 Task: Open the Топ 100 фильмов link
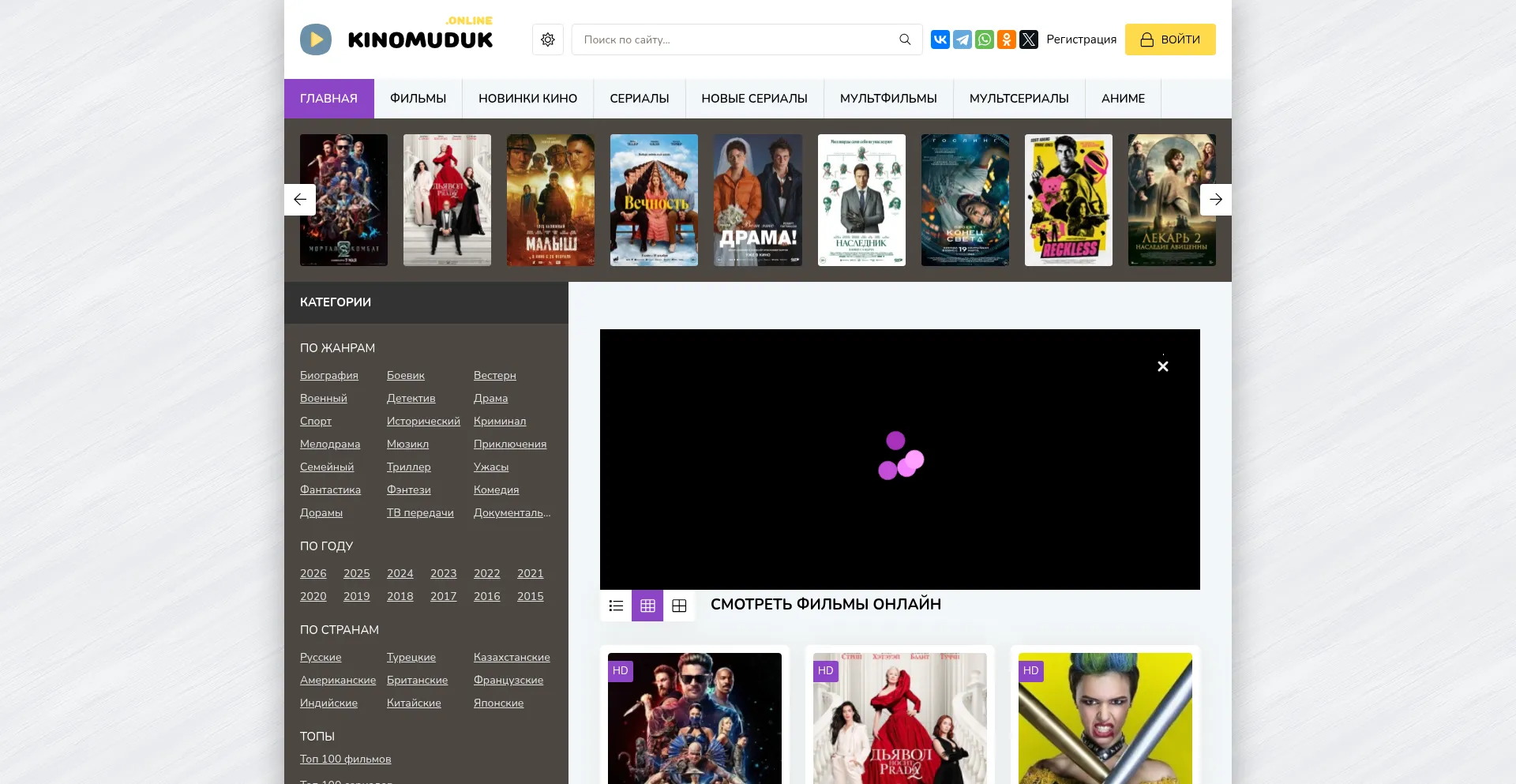(346, 759)
